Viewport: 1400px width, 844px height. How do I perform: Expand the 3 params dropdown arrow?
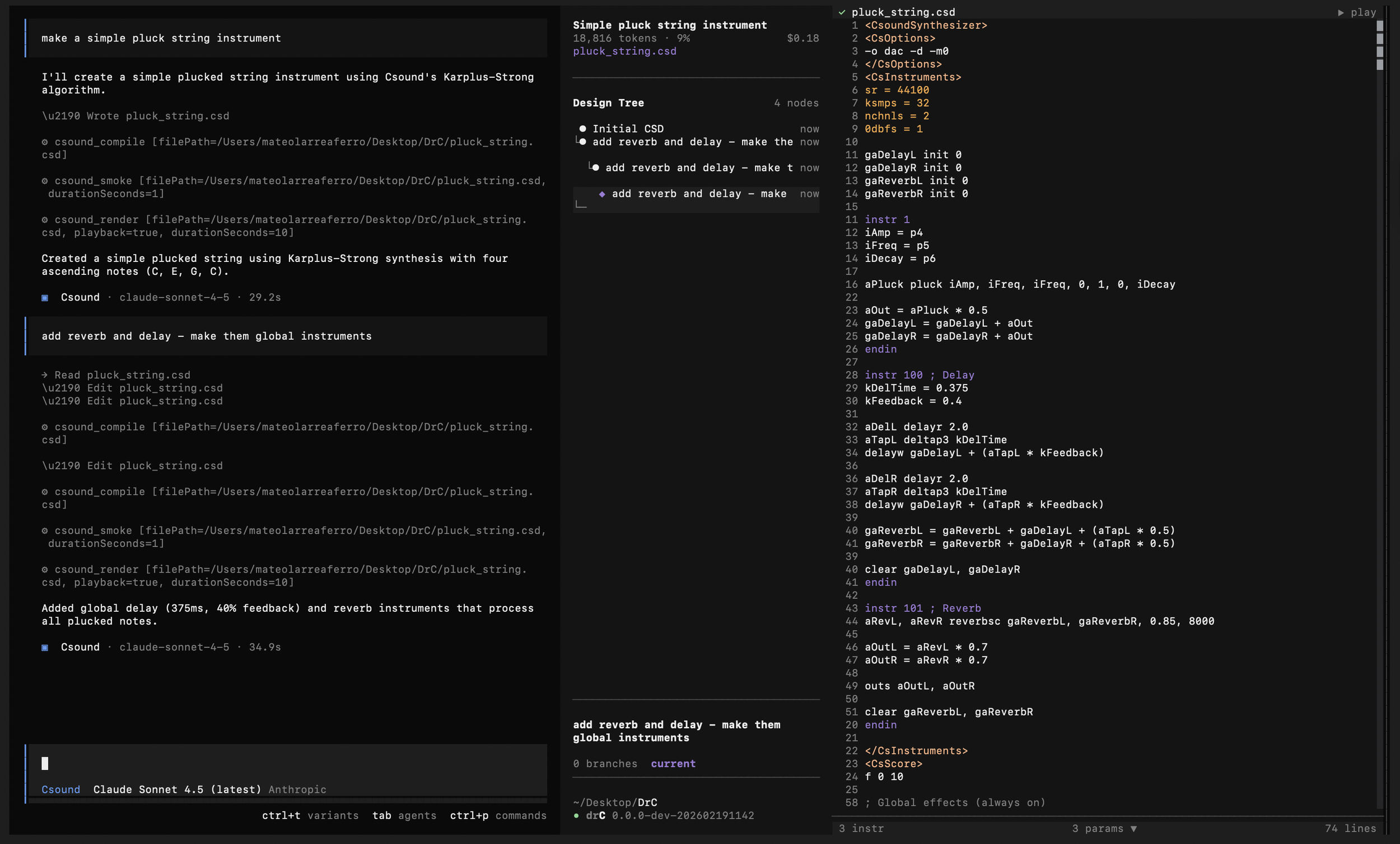(x=1133, y=829)
